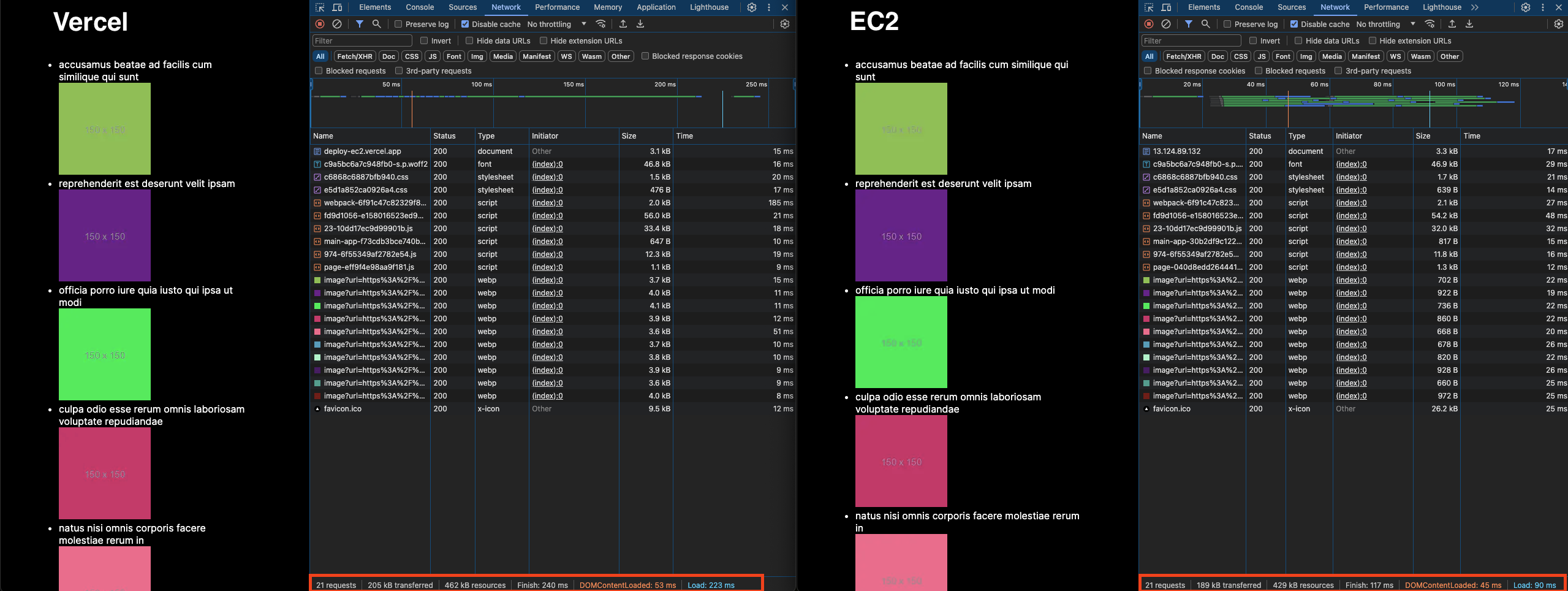Open three-dot customize menu in EC2 DevTools
1568x591 pixels.
tap(1543, 7)
